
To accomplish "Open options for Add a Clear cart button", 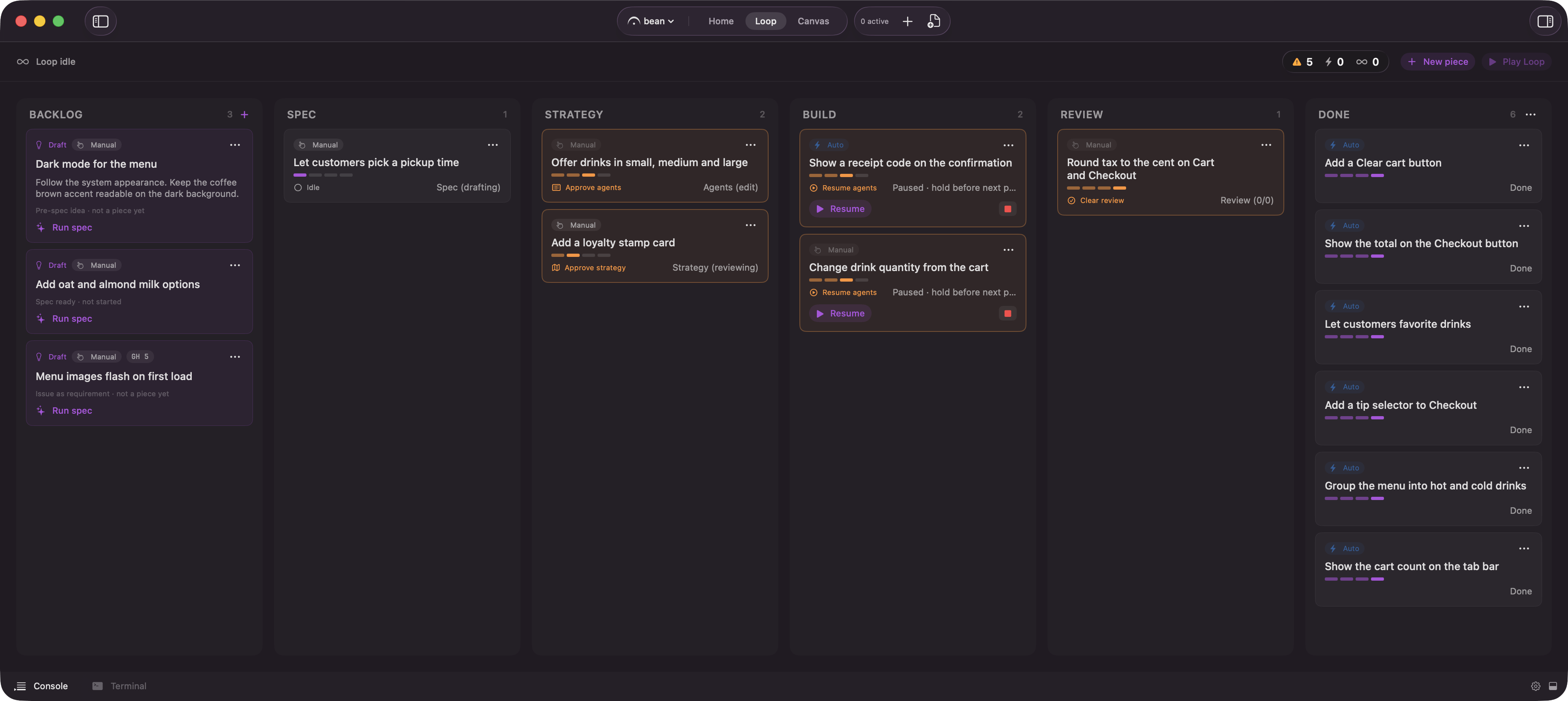I will pyautogui.click(x=1523, y=145).
